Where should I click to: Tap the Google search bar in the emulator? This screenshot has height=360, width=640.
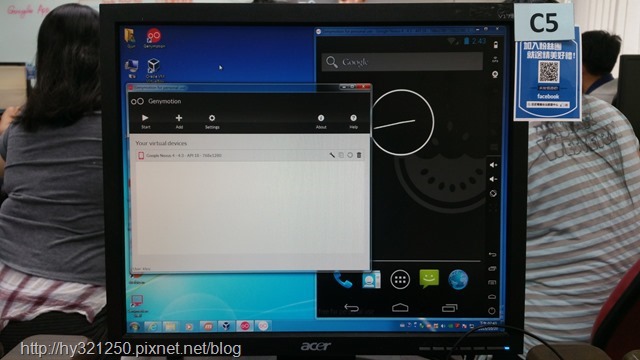tap(402, 62)
